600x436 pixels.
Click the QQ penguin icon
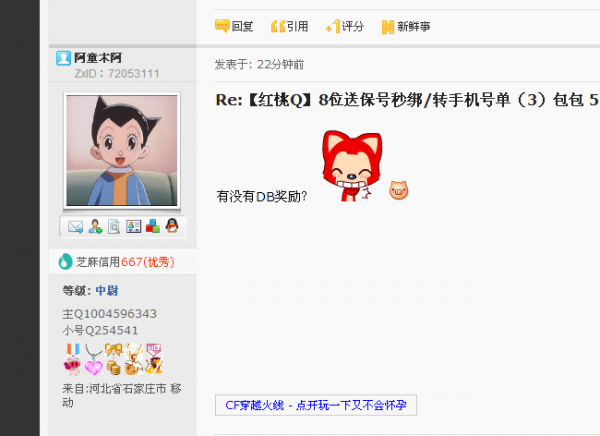click(x=172, y=226)
